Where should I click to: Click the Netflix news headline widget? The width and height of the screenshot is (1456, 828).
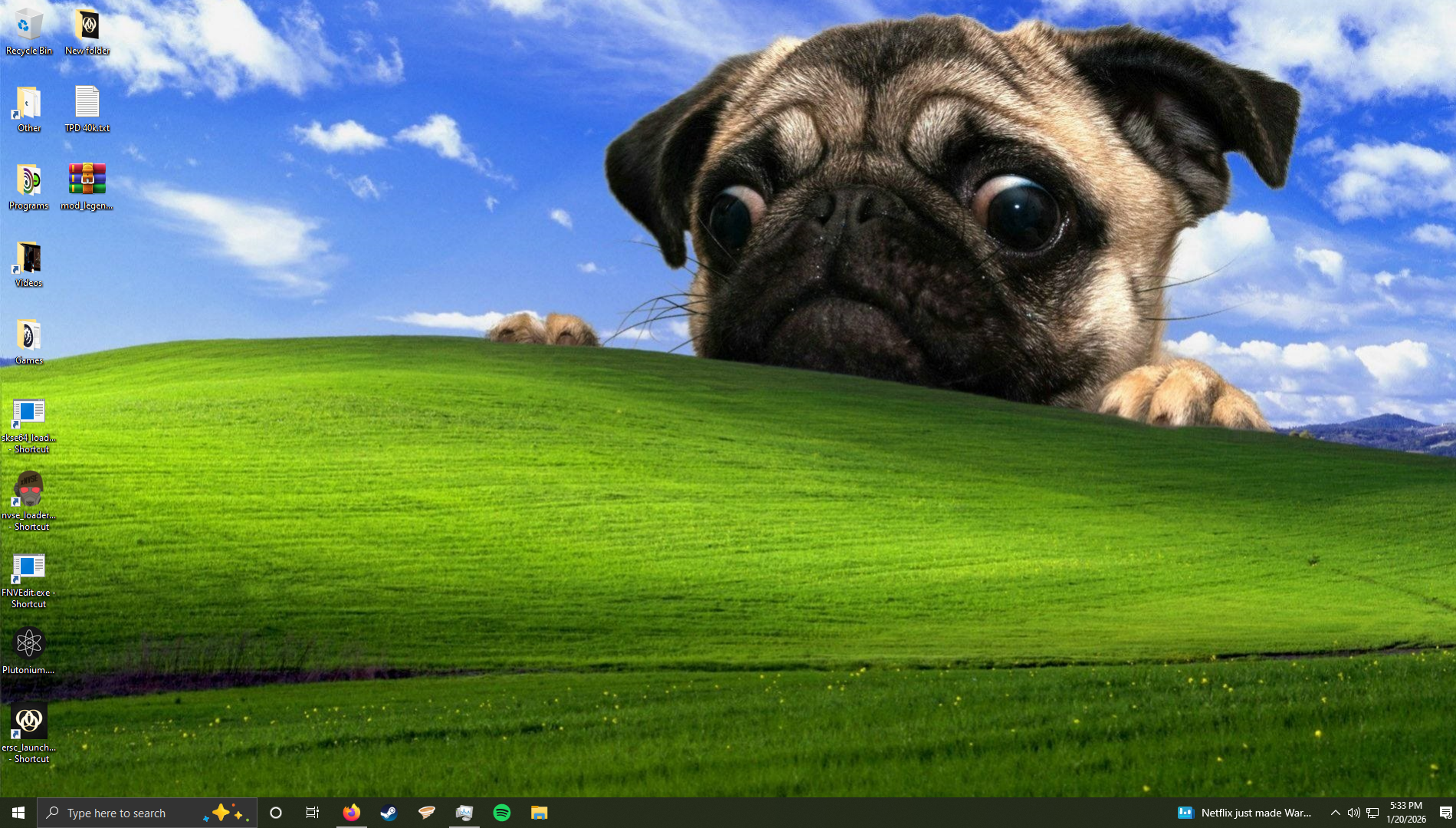(x=1244, y=813)
